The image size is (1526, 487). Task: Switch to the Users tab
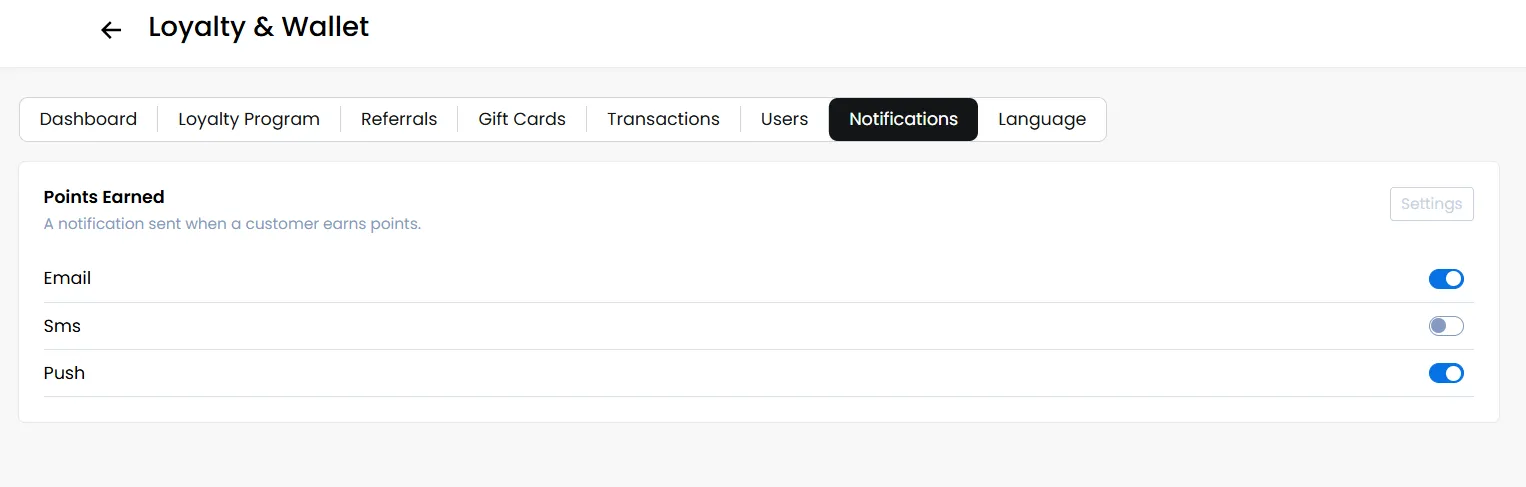pos(784,119)
